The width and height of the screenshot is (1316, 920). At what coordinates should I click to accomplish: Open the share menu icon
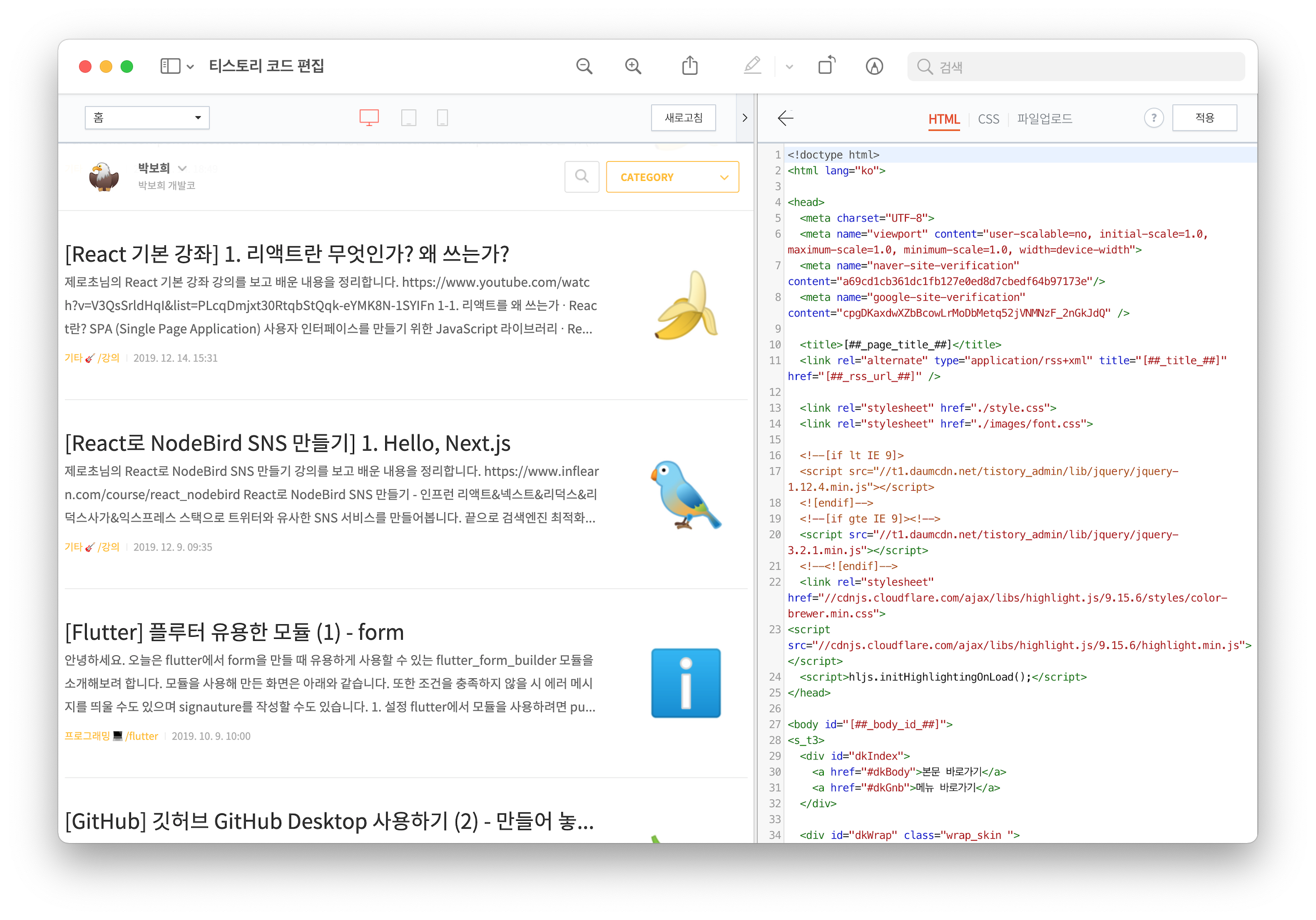[690, 65]
